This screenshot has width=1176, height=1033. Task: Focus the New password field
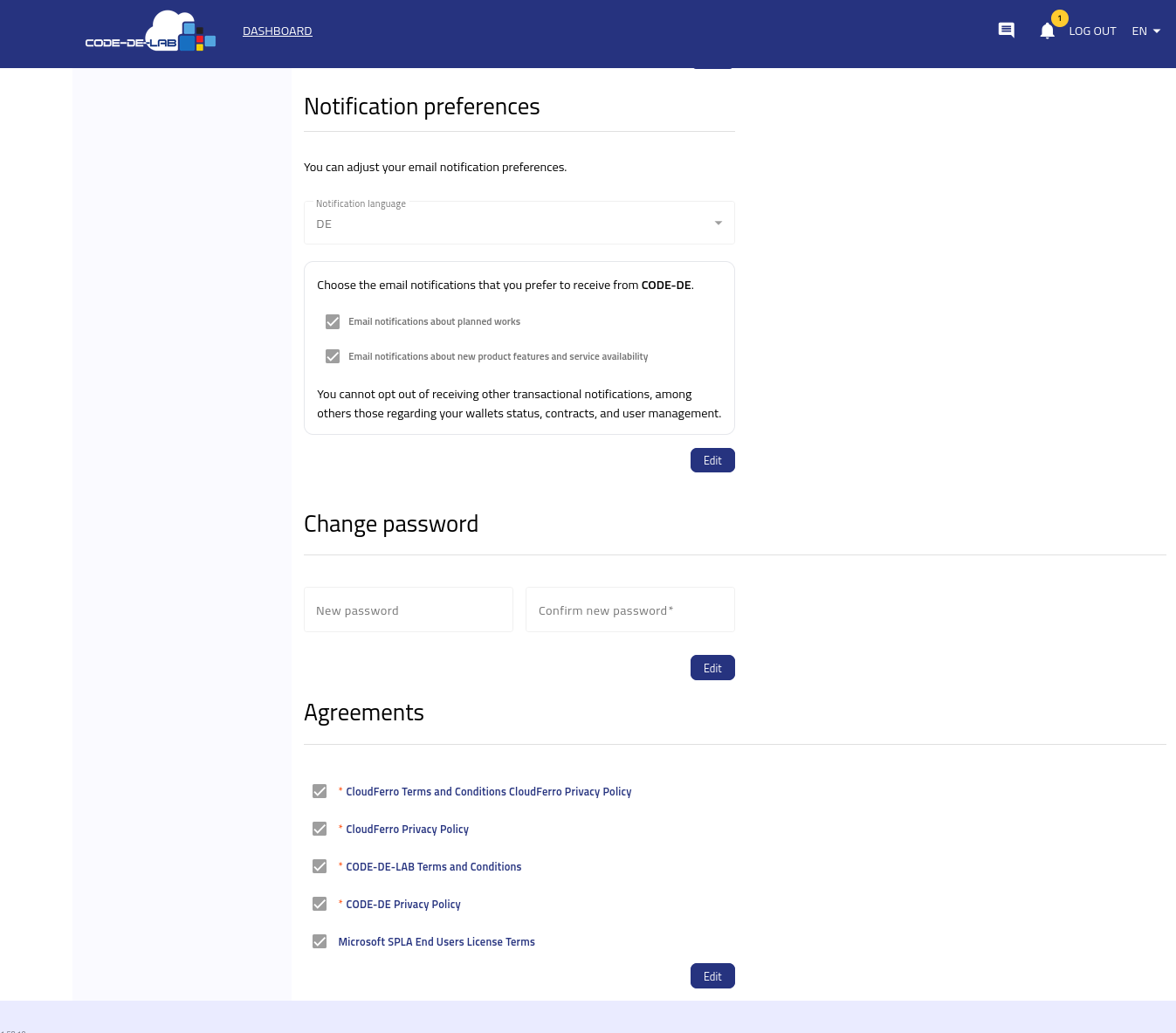pos(409,609)
